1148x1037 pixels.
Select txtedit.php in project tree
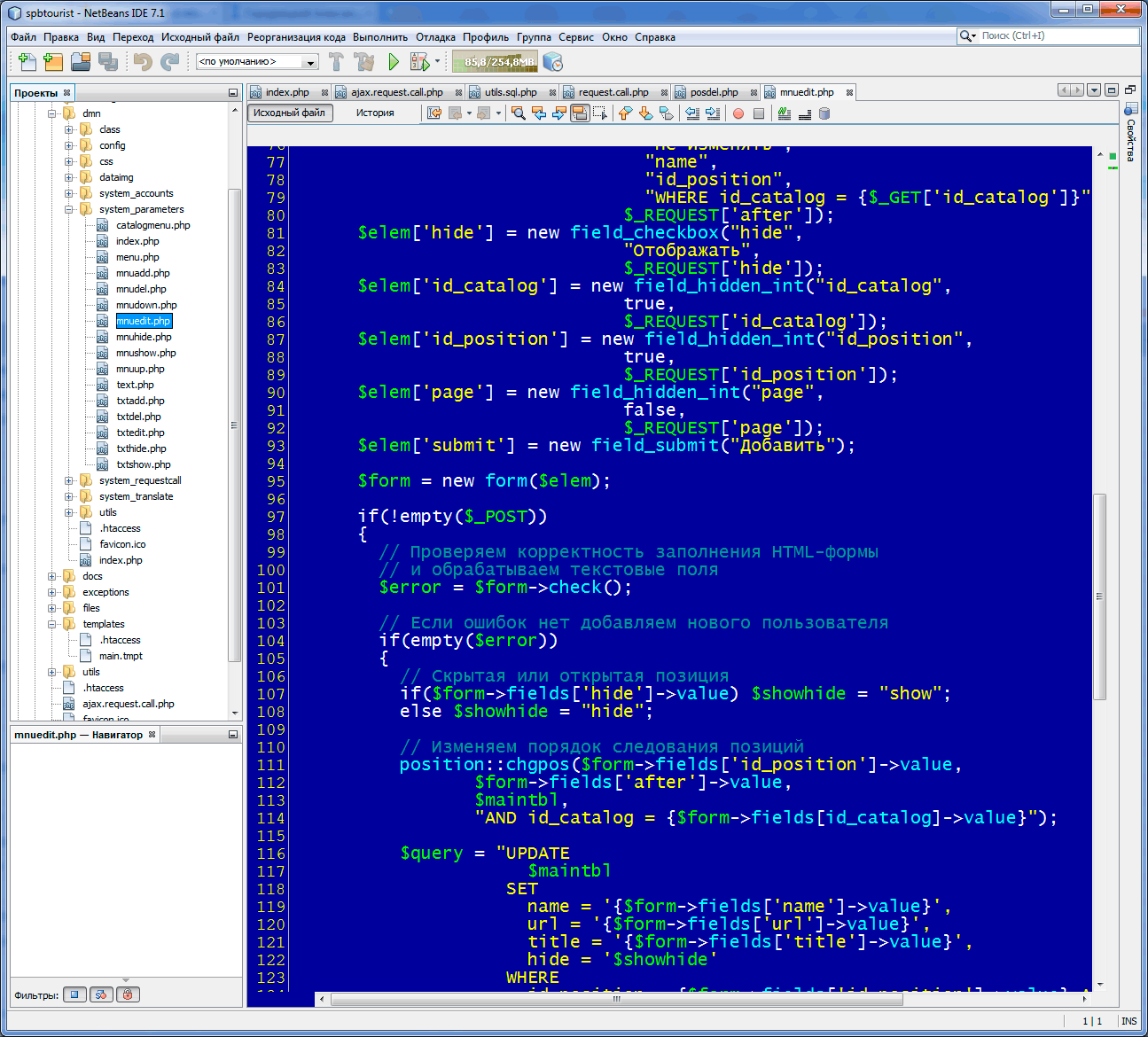tap(140, 433)
